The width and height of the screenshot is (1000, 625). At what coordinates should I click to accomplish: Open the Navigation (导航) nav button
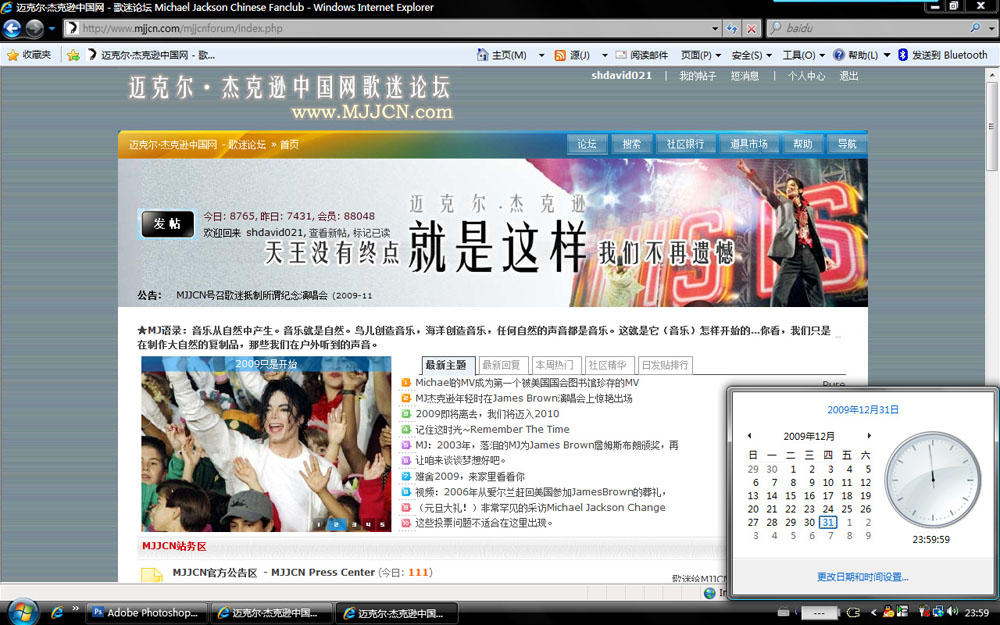(x=847, y=144)
